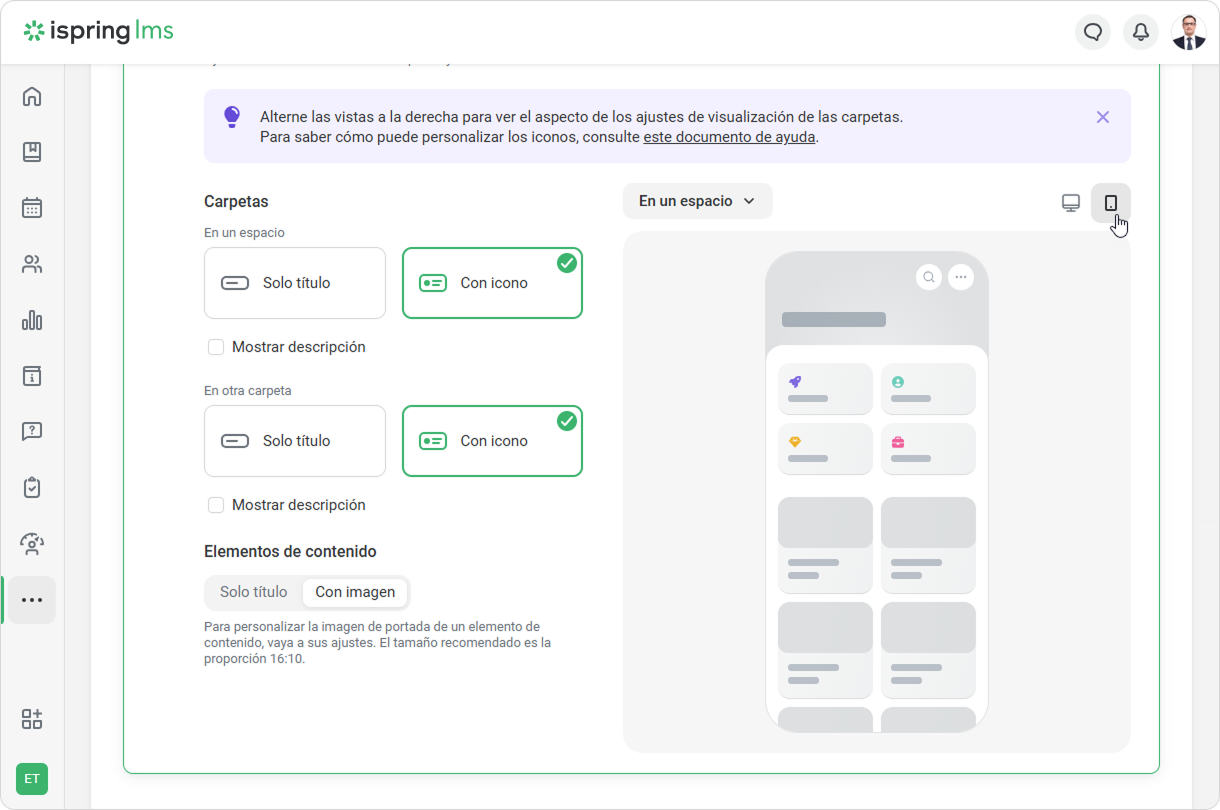Select the Con imagen content tab
The height and width of the screenshot is (810, 1220).
[x=355, y=592]
